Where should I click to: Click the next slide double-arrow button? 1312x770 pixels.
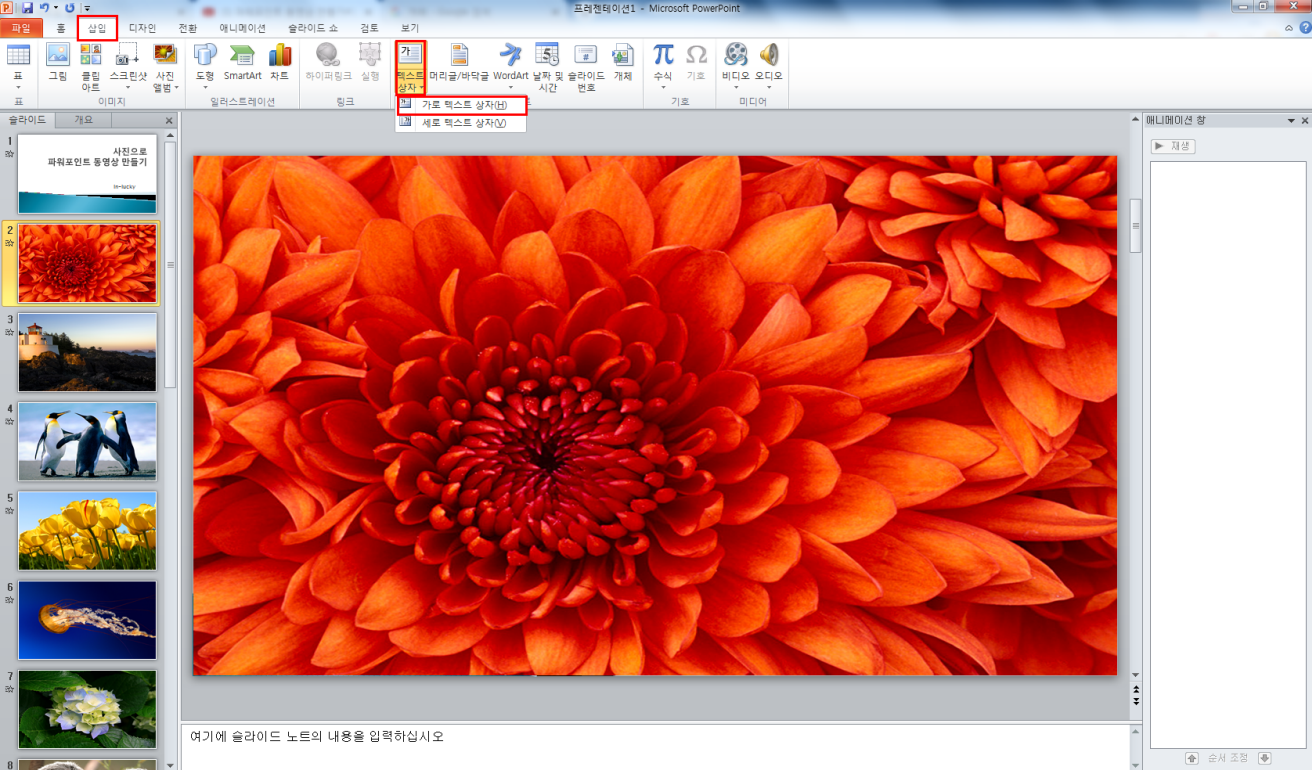point(1136,701)
